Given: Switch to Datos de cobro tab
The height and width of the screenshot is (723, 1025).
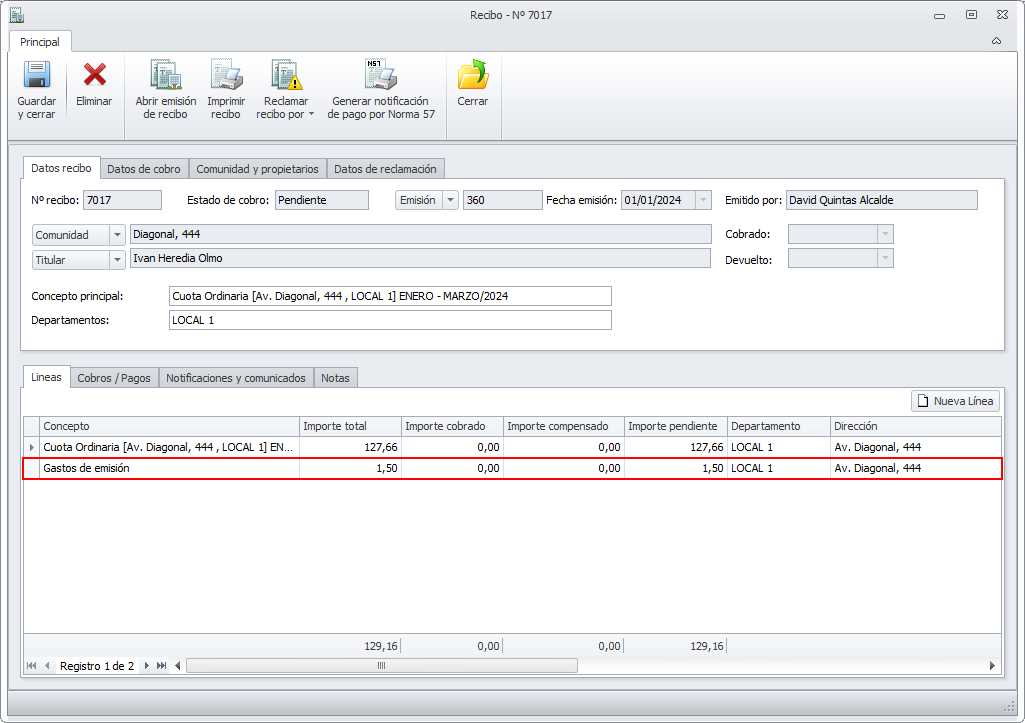Looking at the screenshot, I should (144, 169).
